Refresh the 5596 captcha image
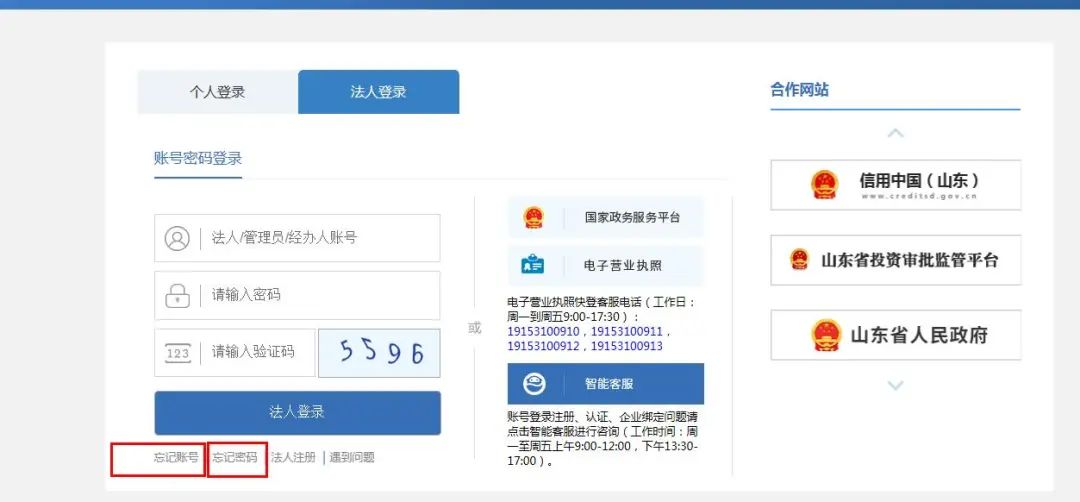The image size is (1080, 502). 379,353
